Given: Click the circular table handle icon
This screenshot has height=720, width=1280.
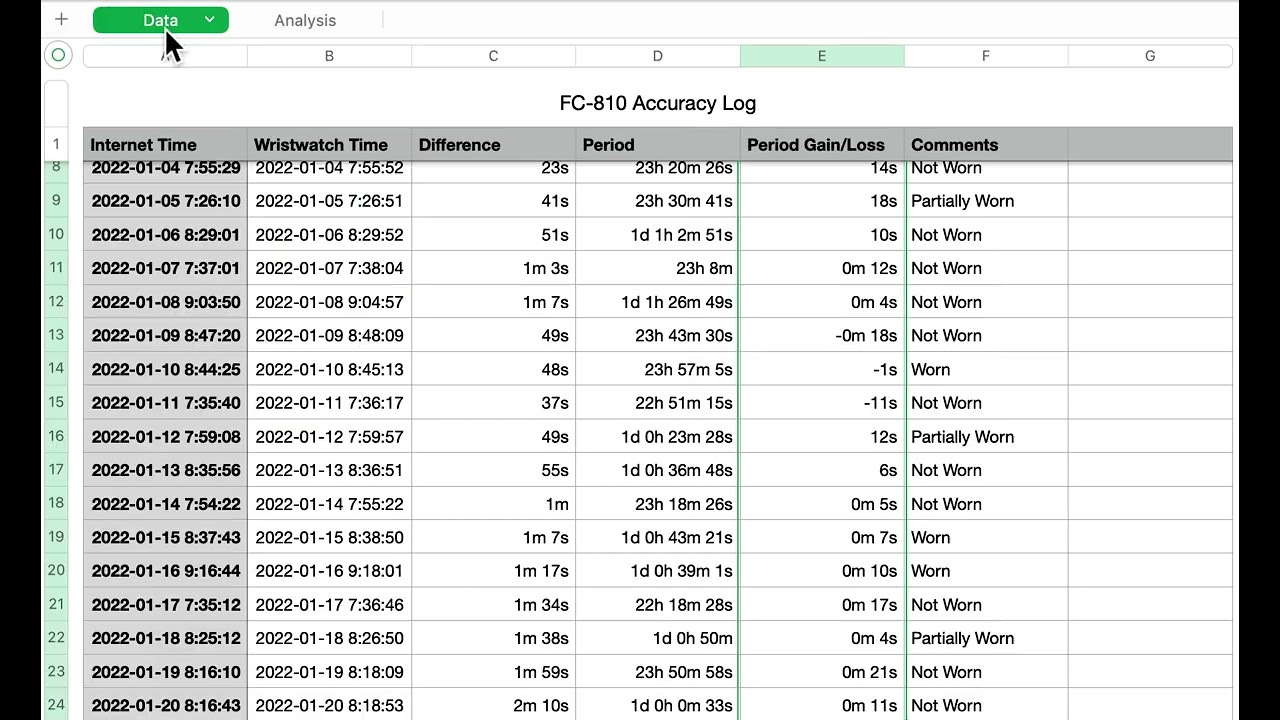Looking at the screenshot, I should 58,56.
